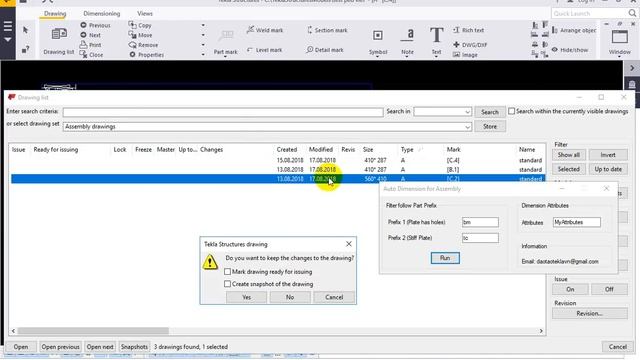Viewport: 640px width, 360px height.
Task: Click the Invert filter button
Action: (x=608, y=155)
